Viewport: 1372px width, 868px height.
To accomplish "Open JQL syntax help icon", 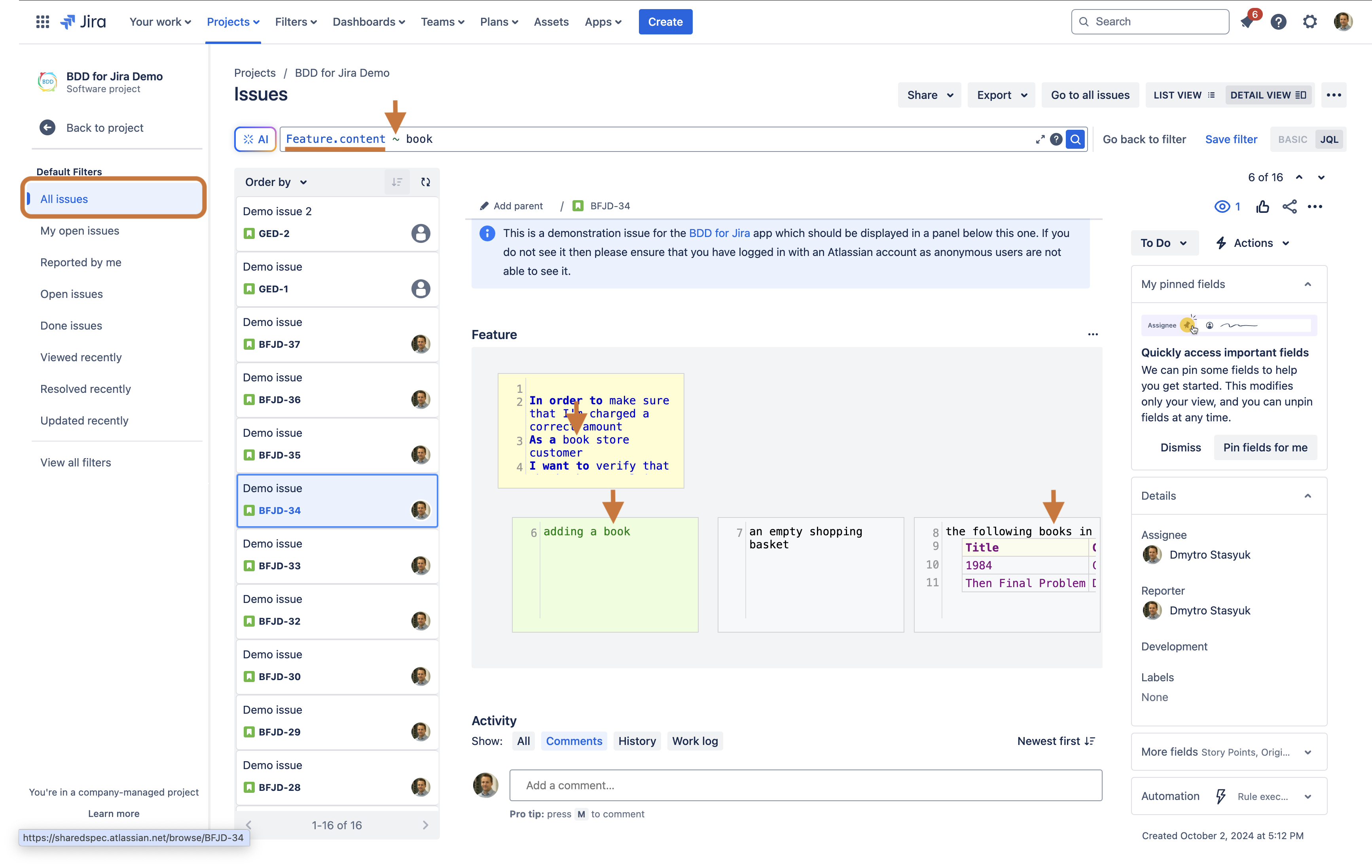I will point(1056,139).
